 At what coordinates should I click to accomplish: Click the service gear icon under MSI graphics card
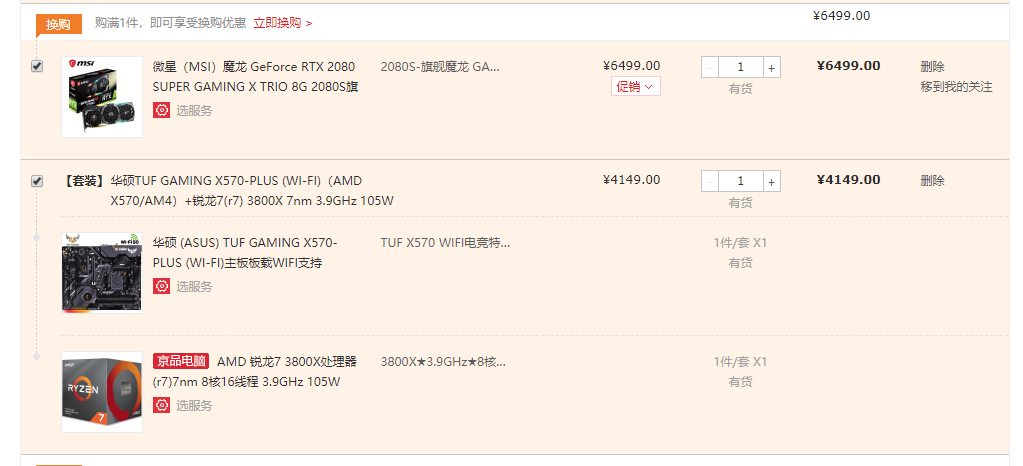click(161, 110)
